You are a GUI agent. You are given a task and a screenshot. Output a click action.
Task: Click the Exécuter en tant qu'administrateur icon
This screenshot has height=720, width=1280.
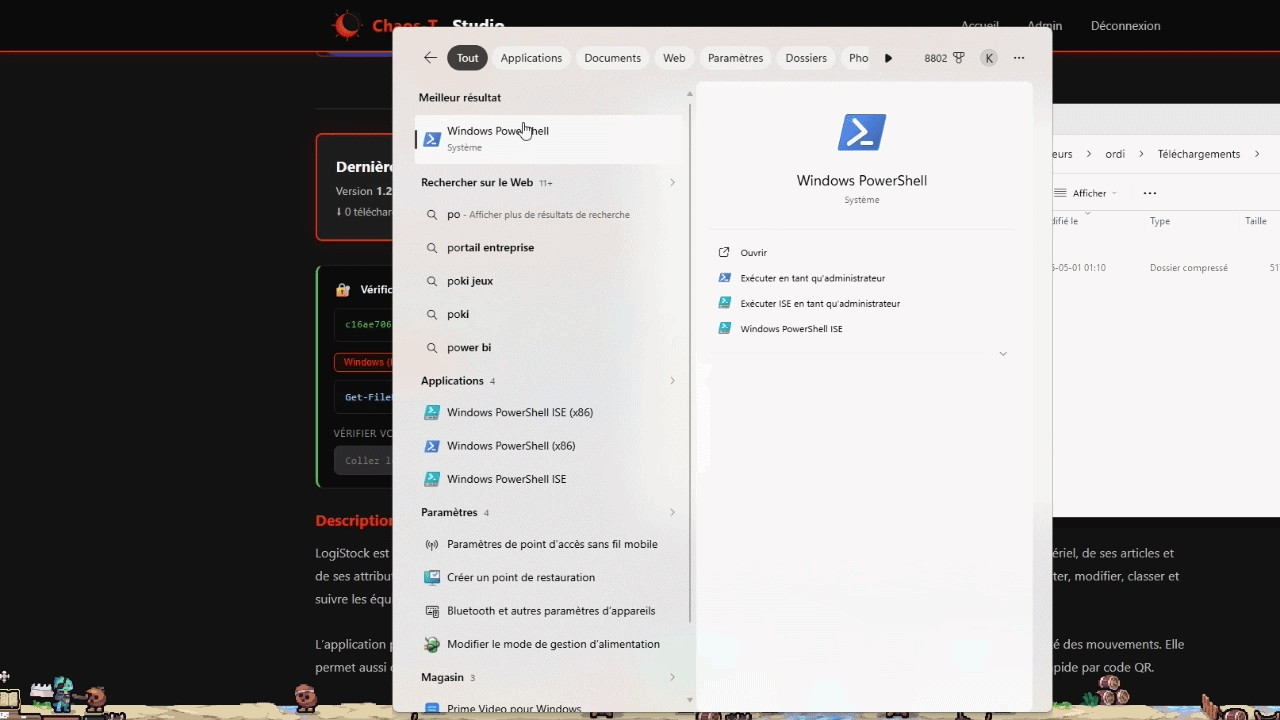click(x=725, y=278)
